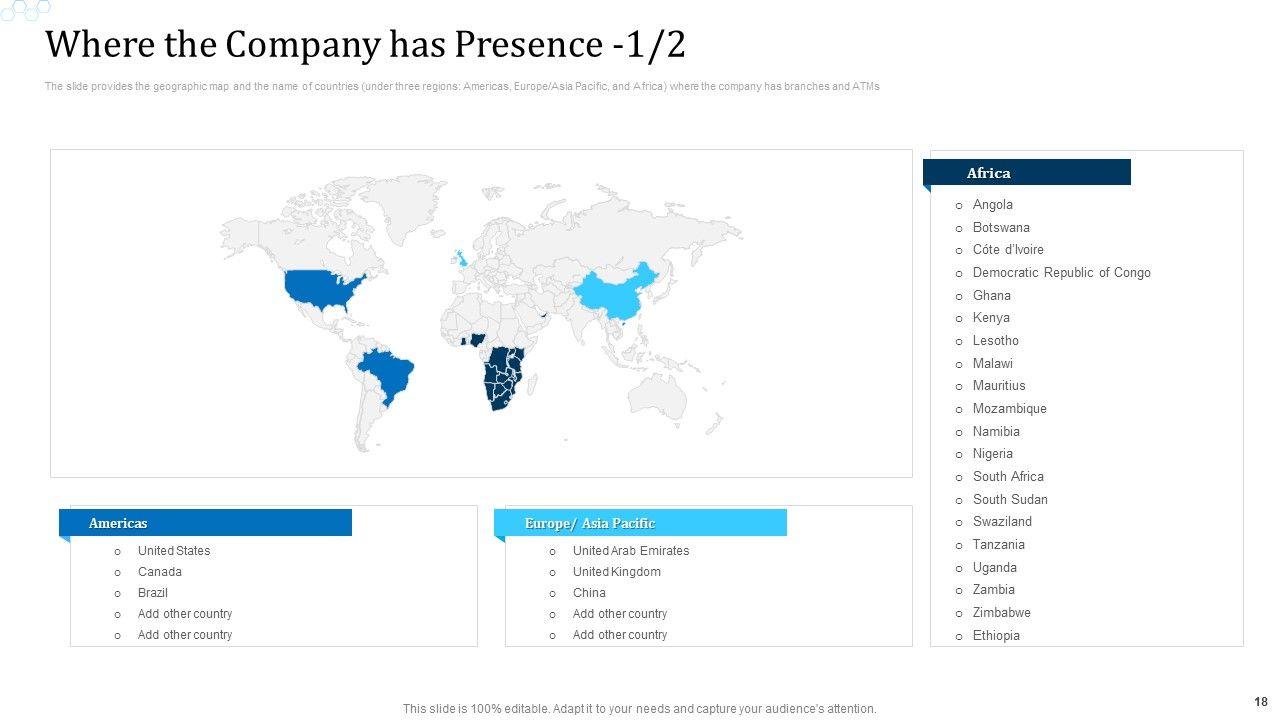Image resolution: width=1280 pixels, height=720 pixels.
Task: Click Canada in the Americas list
Action: [x=160, y=572]
